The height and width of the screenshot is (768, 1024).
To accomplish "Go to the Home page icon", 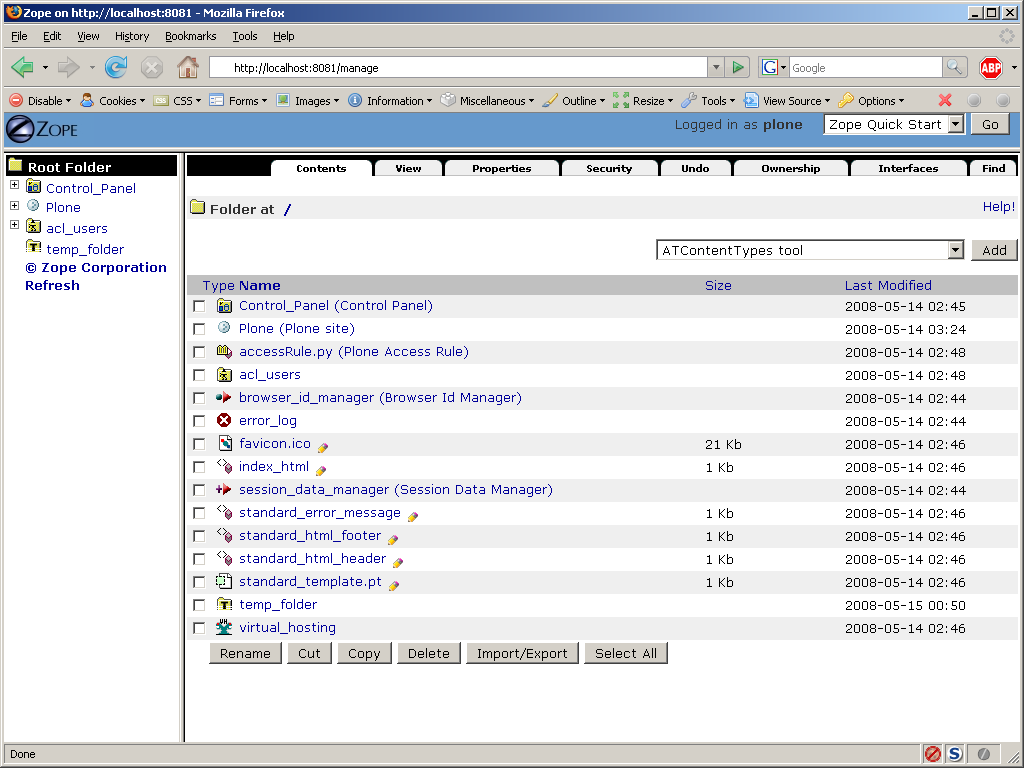I will [x=188, y=67].
